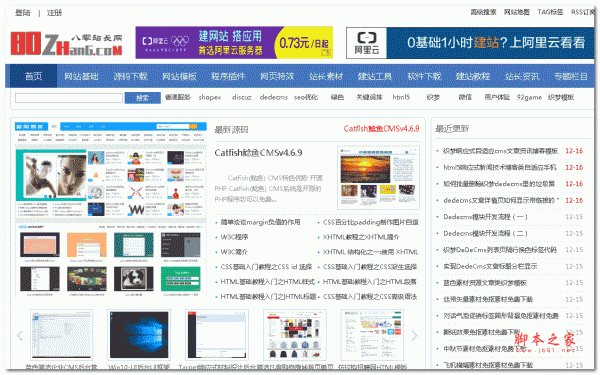Open 网页特效 nav item

point(277,76)
